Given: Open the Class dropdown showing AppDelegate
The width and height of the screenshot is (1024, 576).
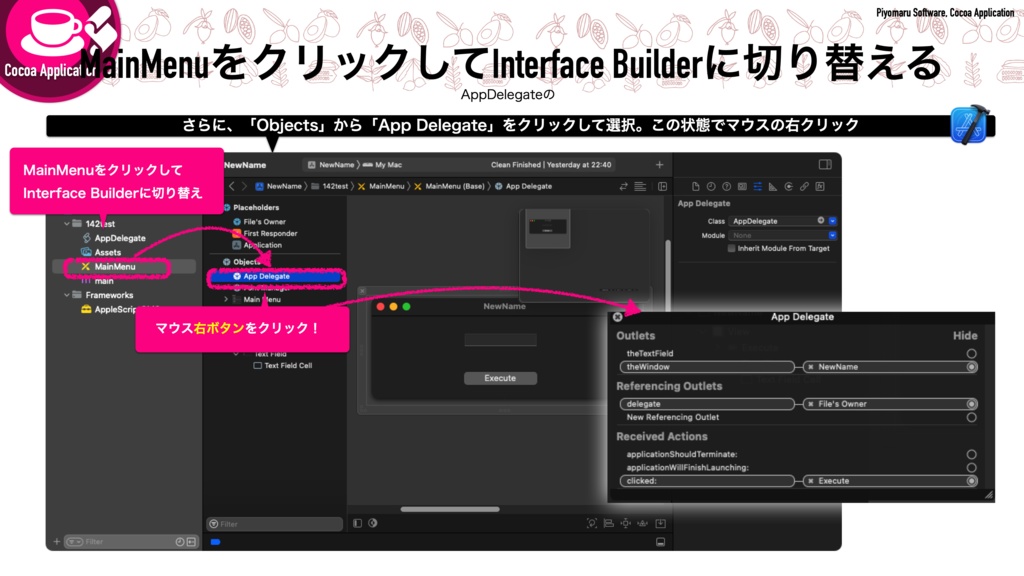Looking at the screenshot, I should point(832,220).
